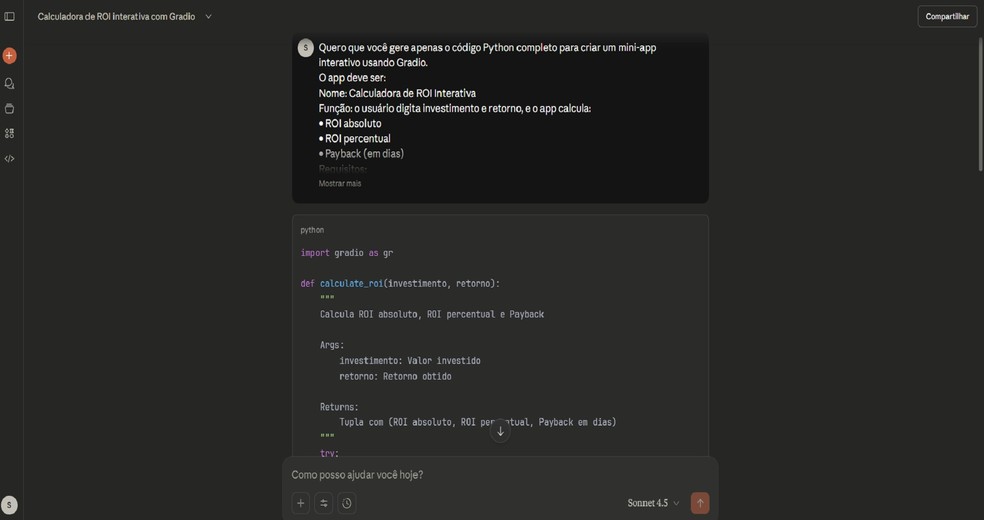Open the Code icon in the sidebar
Viewport: 984px width, 520px height.
click(x=9, y=159)
